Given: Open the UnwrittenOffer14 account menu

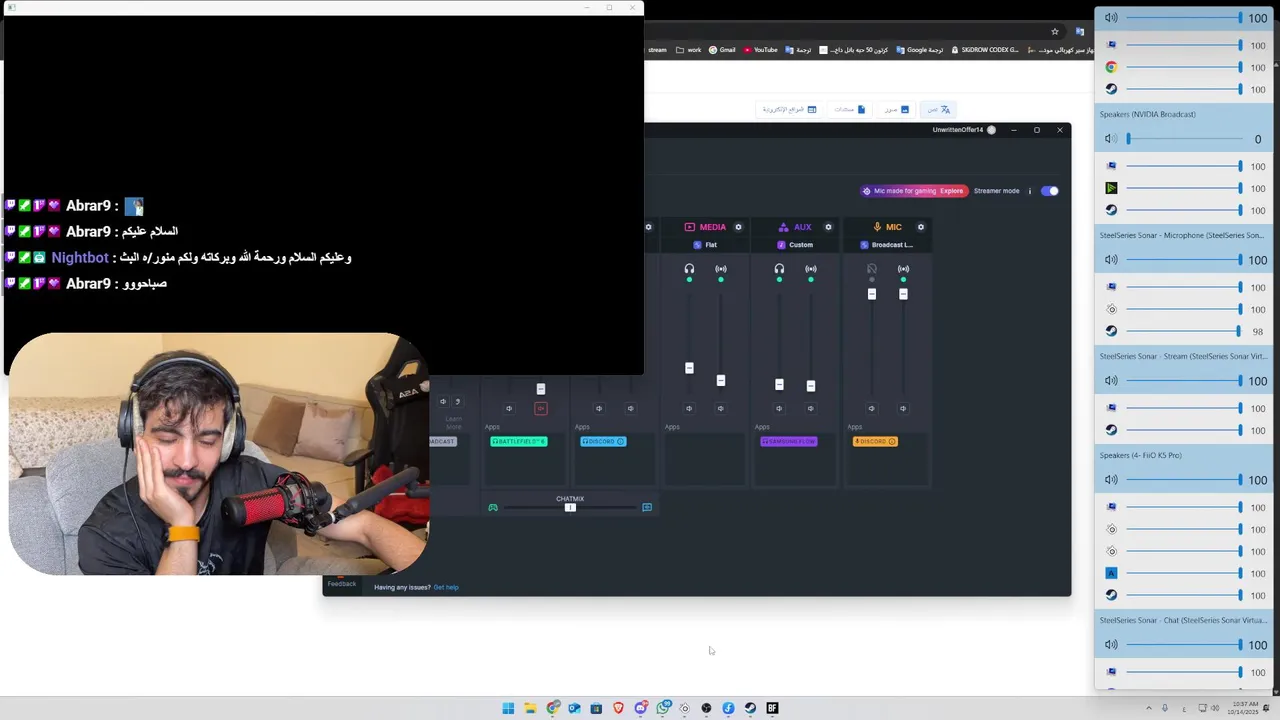Looking at the screenshot, I should tap(964, 130).
